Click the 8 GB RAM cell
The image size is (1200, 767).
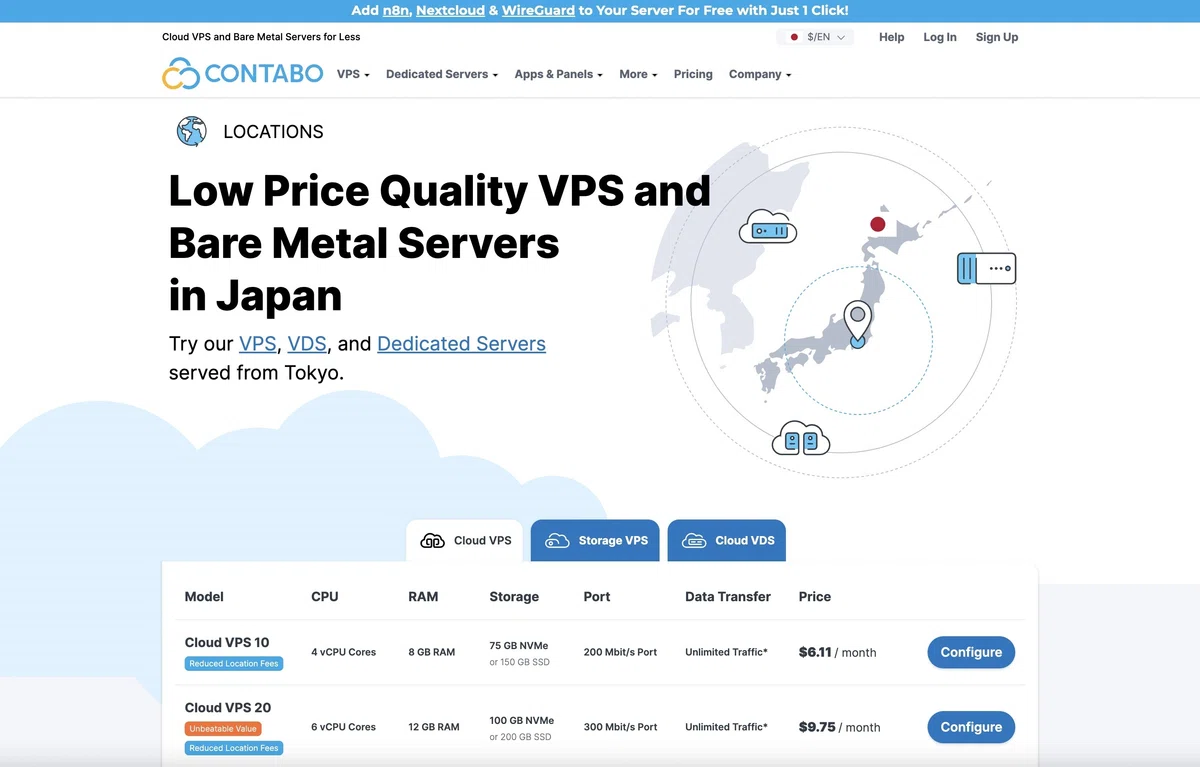pyautogui.click(x=431, y=652)
